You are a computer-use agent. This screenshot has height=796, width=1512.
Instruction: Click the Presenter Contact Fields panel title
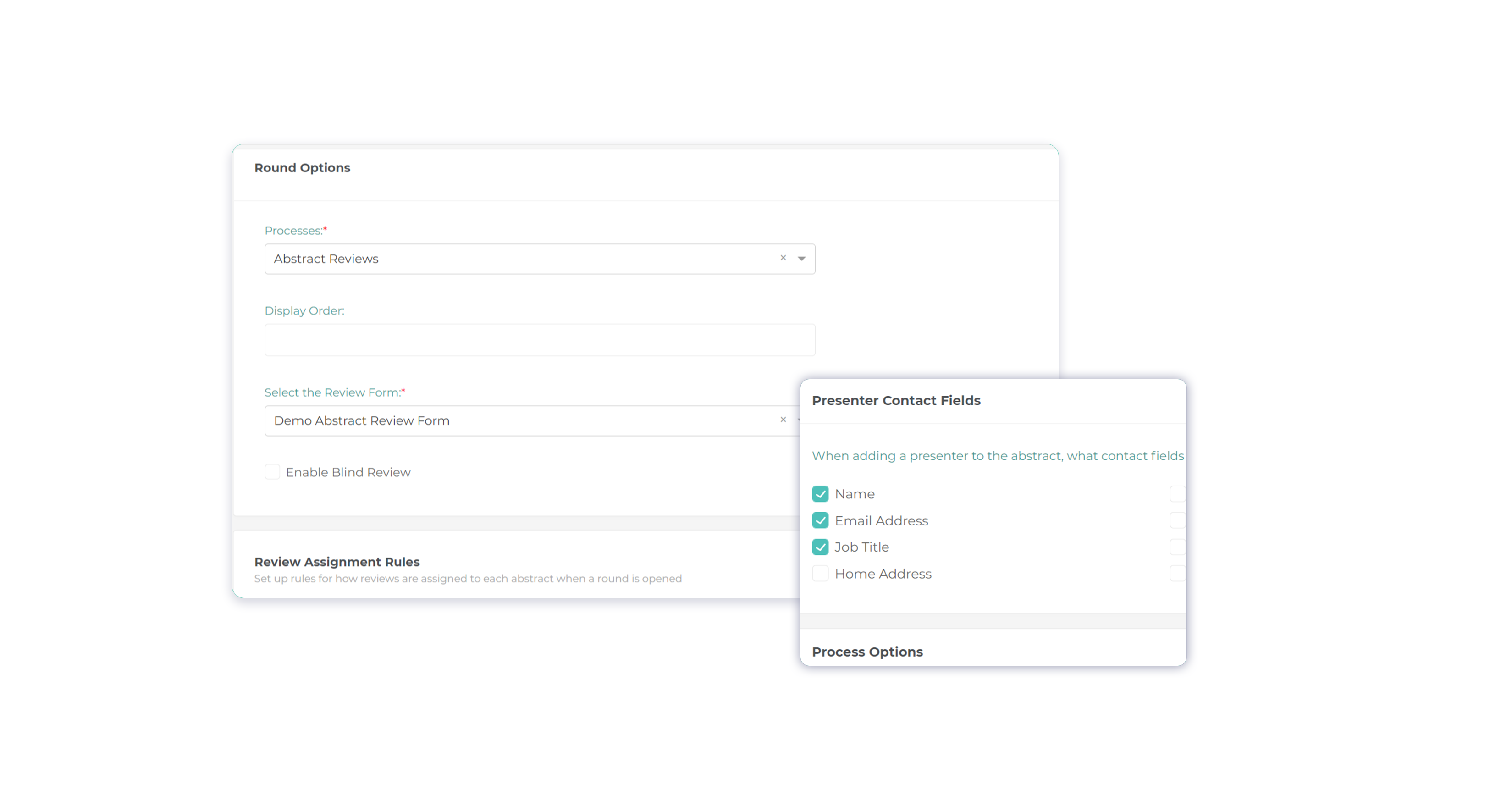pyautogui.click(x=896, y=400)
